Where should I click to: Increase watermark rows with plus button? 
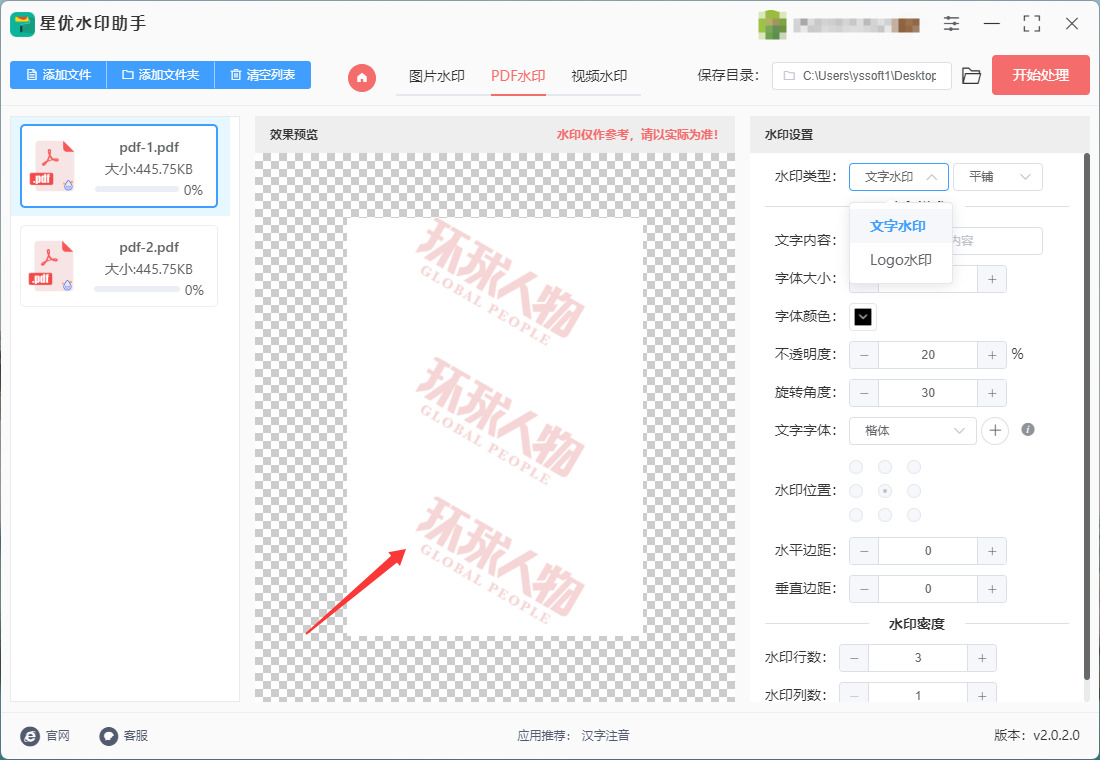point(982,658)
